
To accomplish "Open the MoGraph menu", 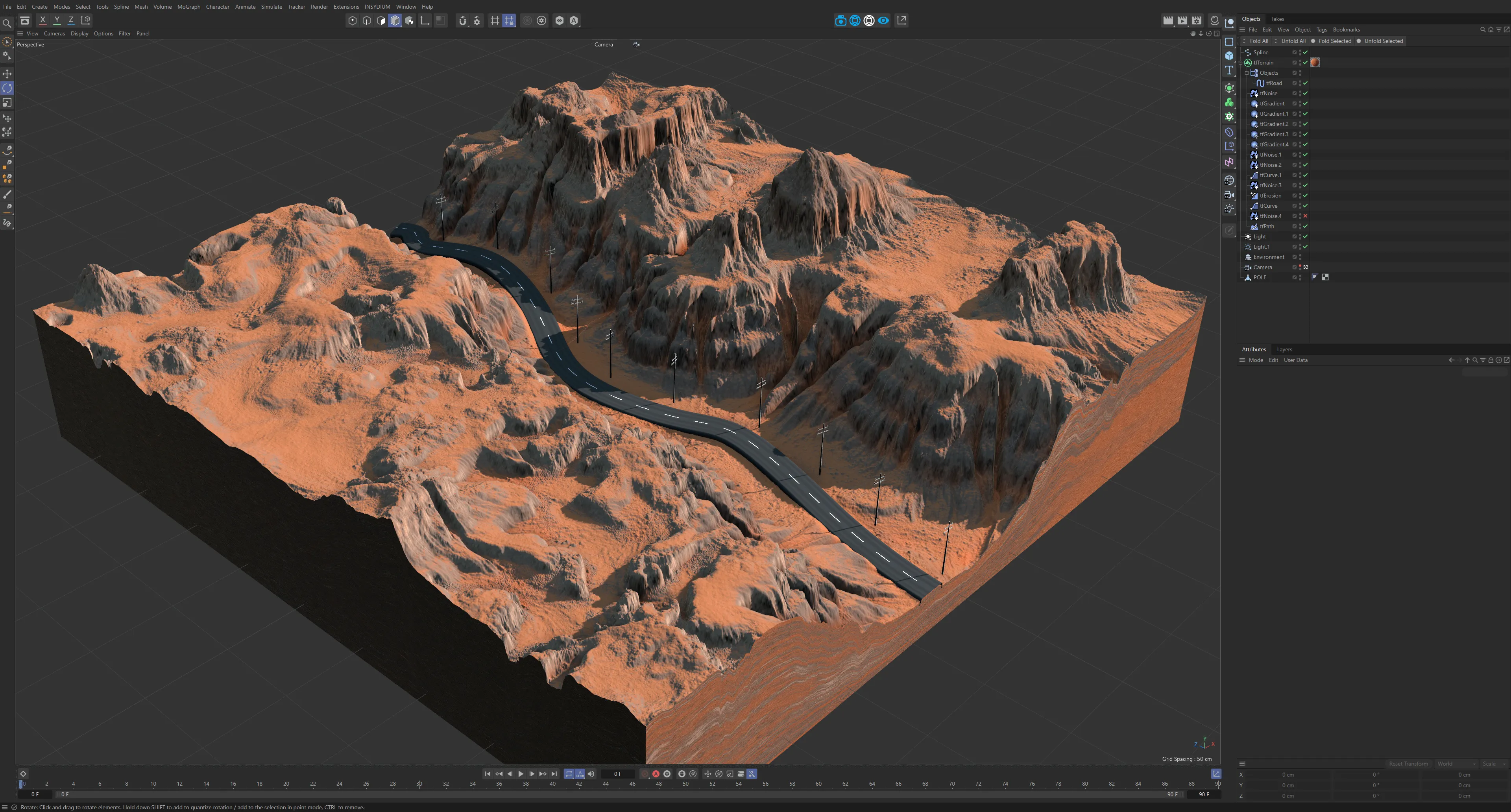I will [x=188, y=6].
